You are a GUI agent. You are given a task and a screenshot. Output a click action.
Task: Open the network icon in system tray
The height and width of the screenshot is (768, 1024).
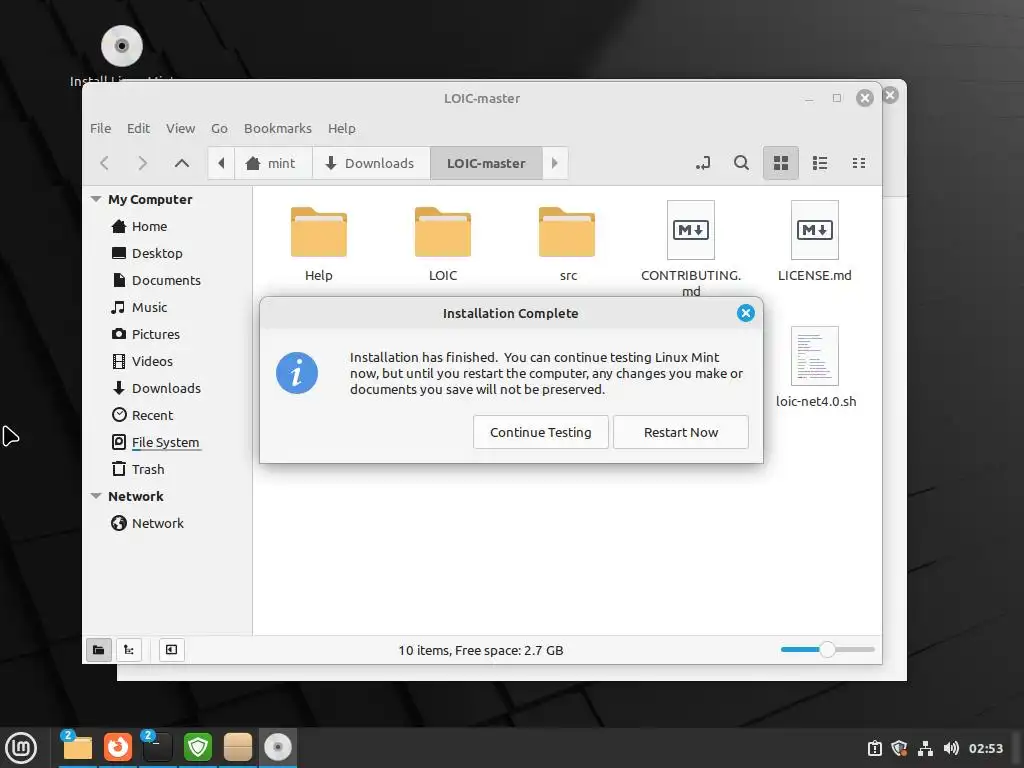pos(925,748)
